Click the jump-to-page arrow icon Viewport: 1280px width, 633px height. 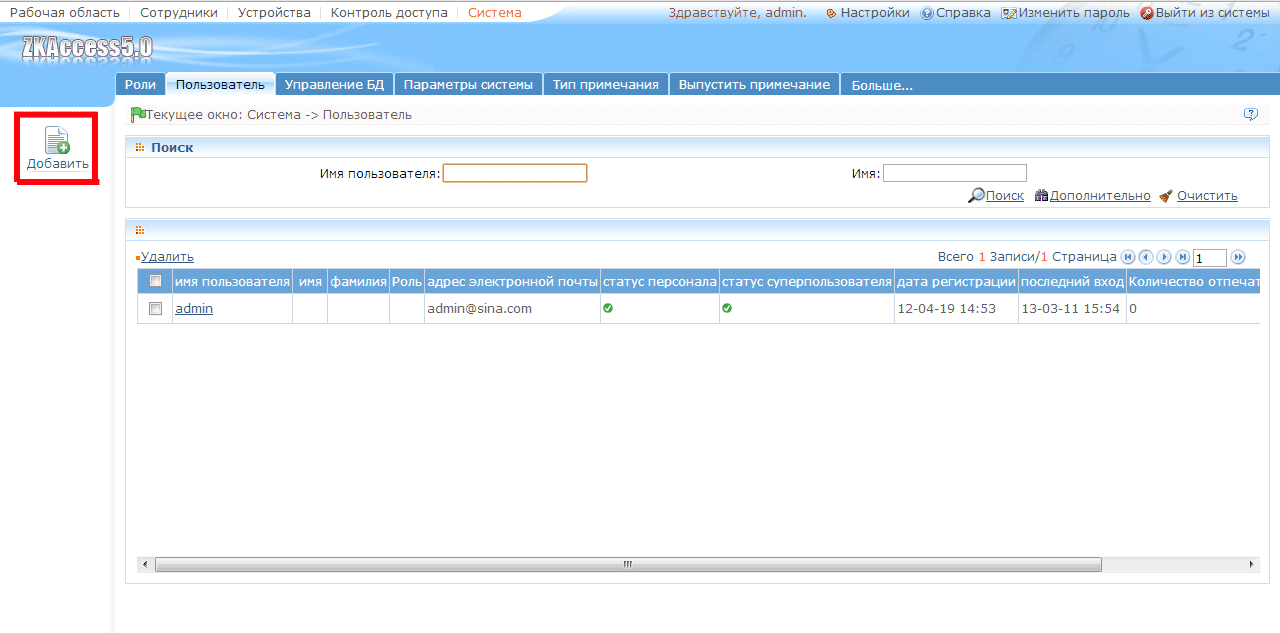tap(1238, 257)
